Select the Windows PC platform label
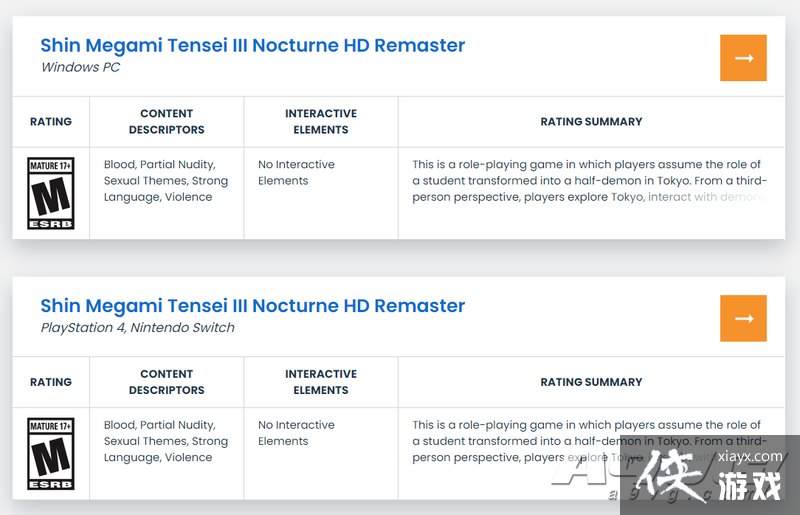 point(81,67)
